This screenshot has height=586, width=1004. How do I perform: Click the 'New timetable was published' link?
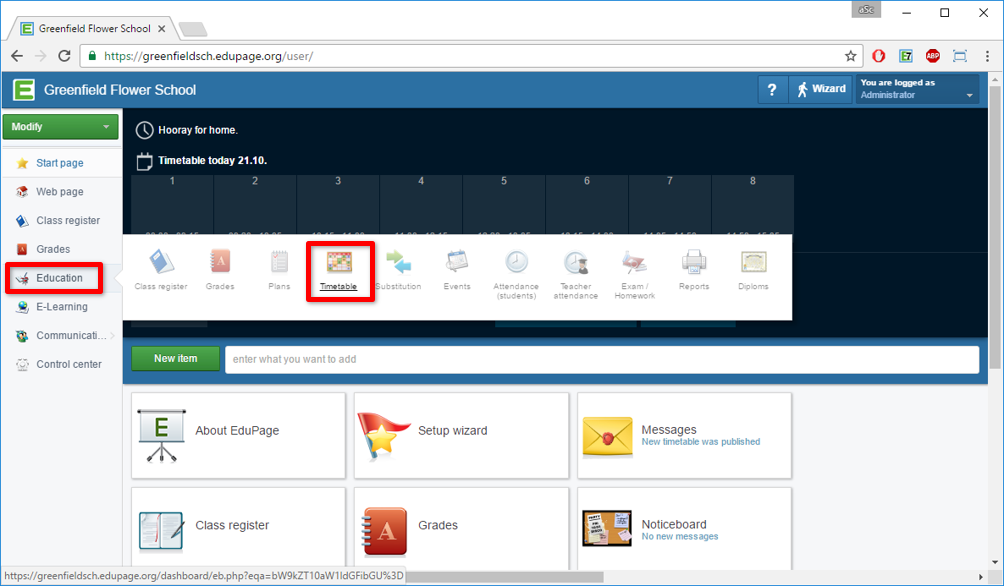point(700,442)
